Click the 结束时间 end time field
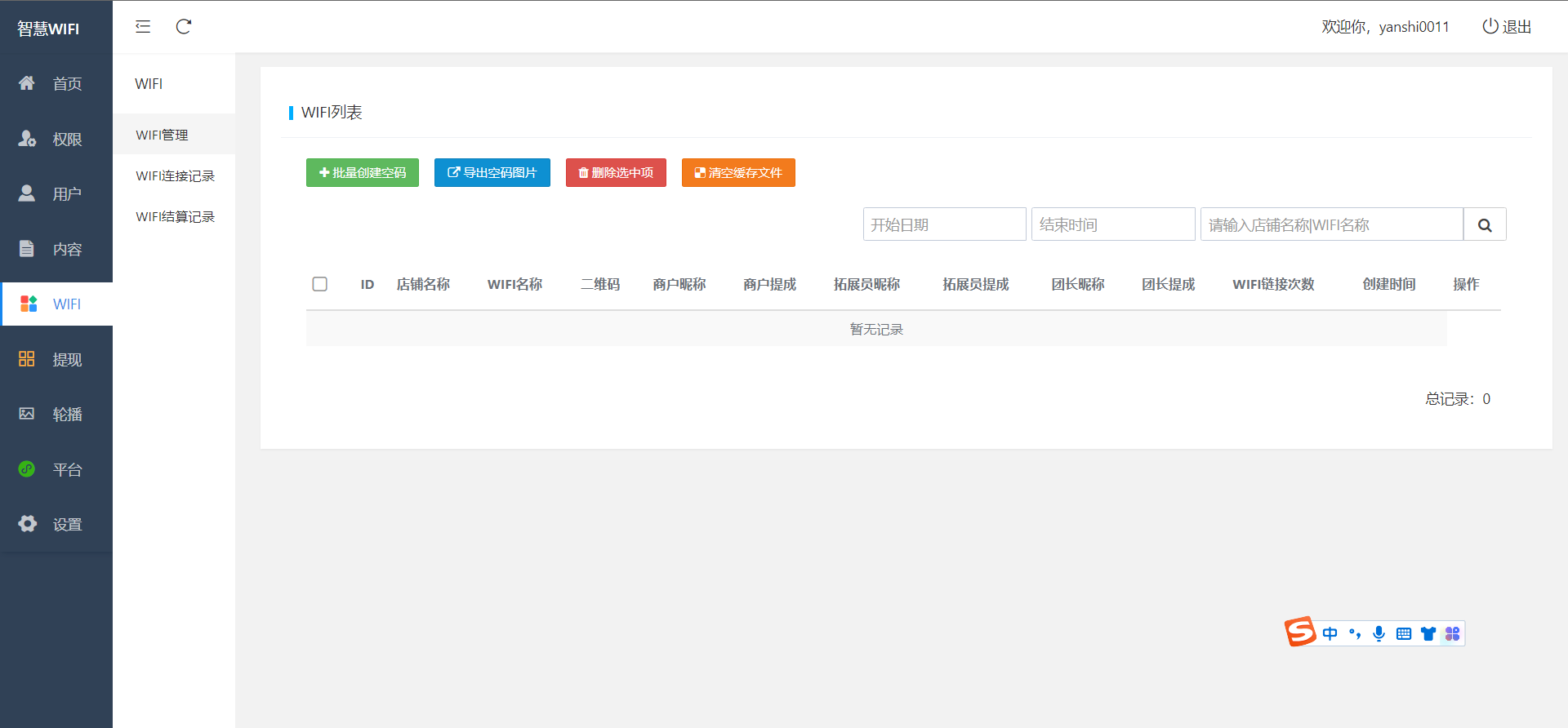Viewport: 1568px width, 728px height. point(1113,224)
